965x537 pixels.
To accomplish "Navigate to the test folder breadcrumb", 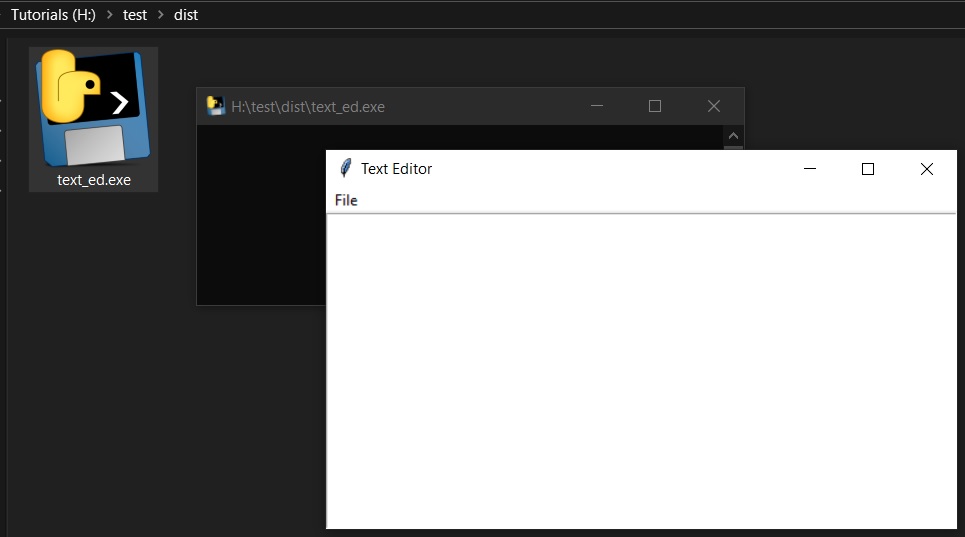I will click(135, 15).
